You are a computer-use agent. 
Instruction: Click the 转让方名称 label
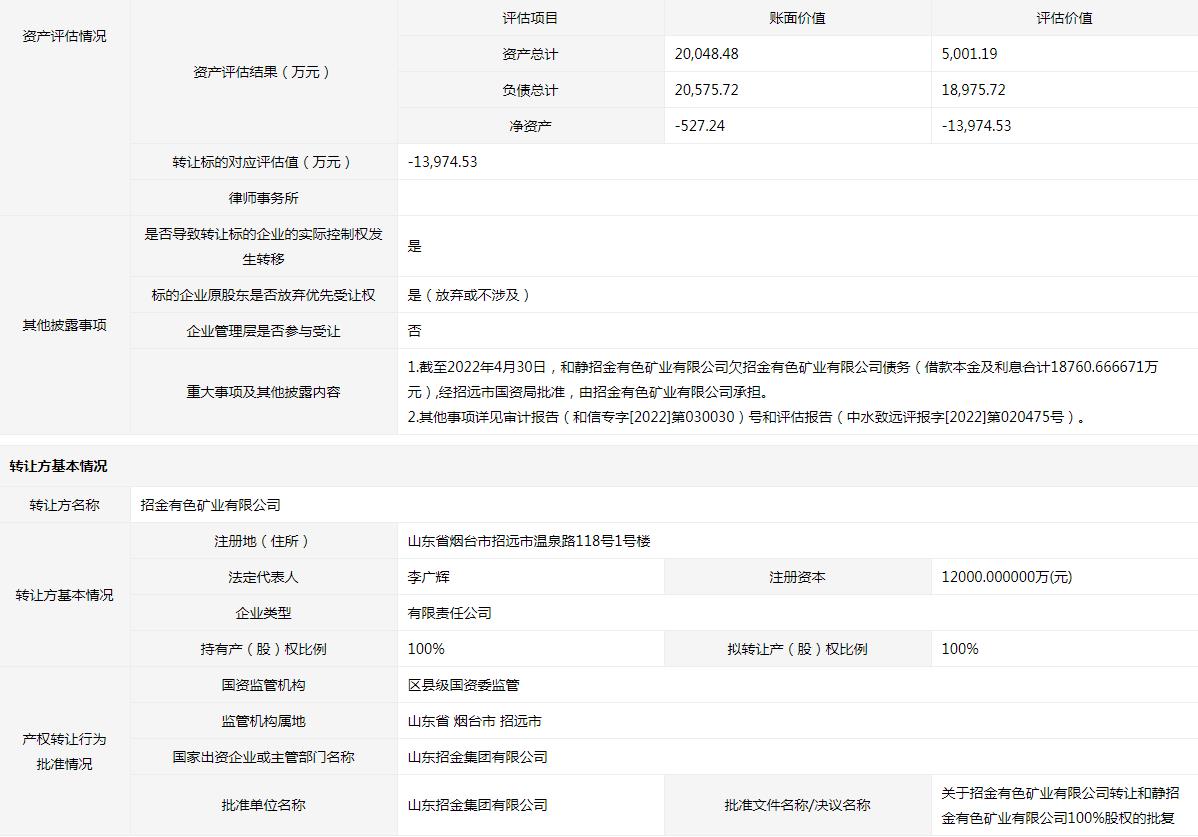[64, 505]
